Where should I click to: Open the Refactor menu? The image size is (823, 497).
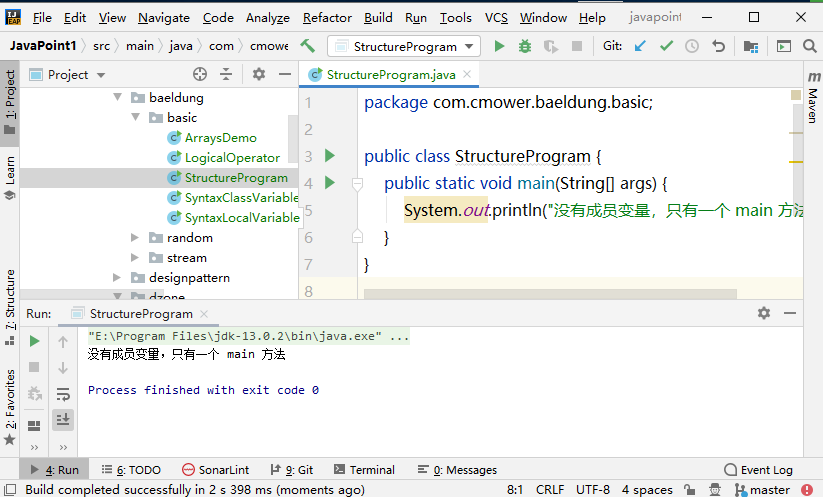pyautogui.click(x=327, y=18)
